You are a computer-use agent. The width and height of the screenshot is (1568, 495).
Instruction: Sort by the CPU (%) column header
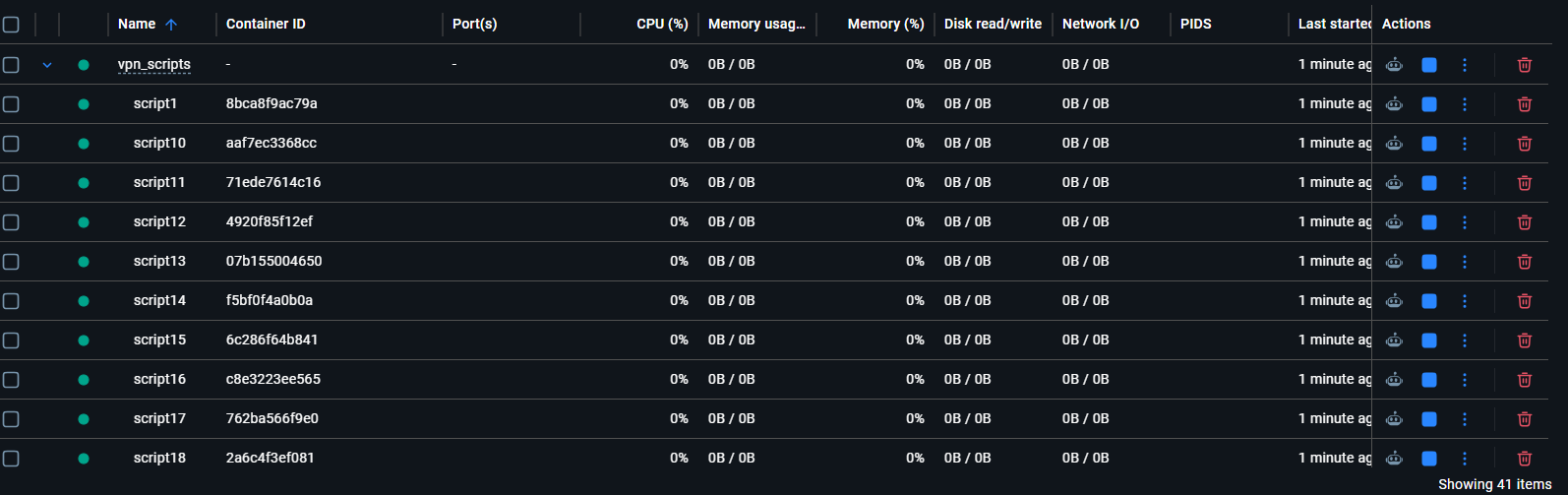click(662, 25)
